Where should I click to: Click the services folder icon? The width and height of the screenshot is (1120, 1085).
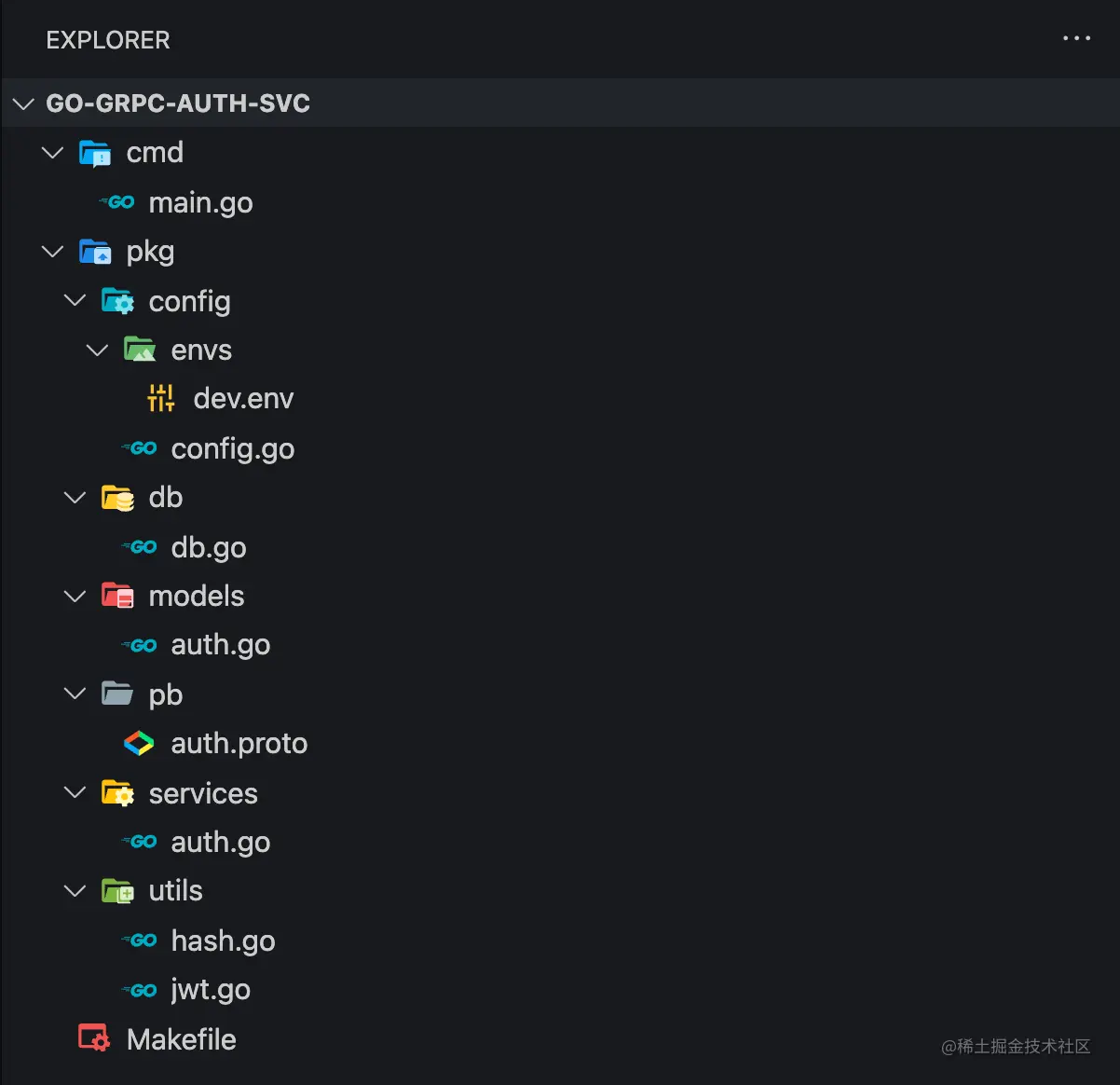pyautogui.click(x=117, y=793)
